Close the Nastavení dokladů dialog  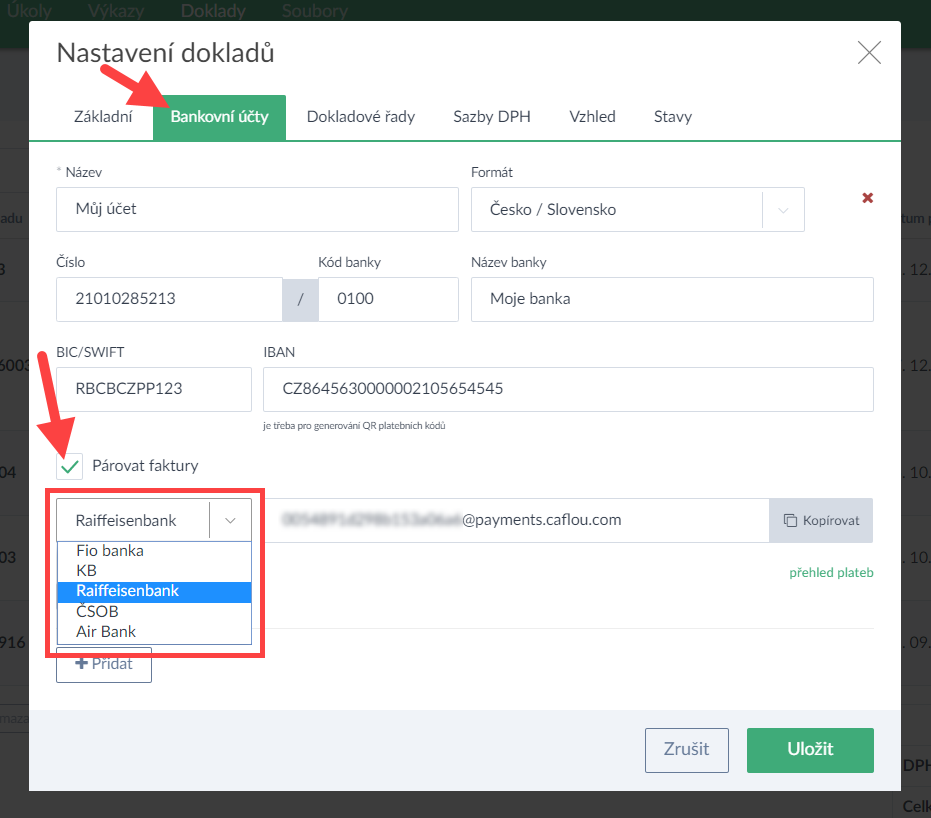click(869, 53)
